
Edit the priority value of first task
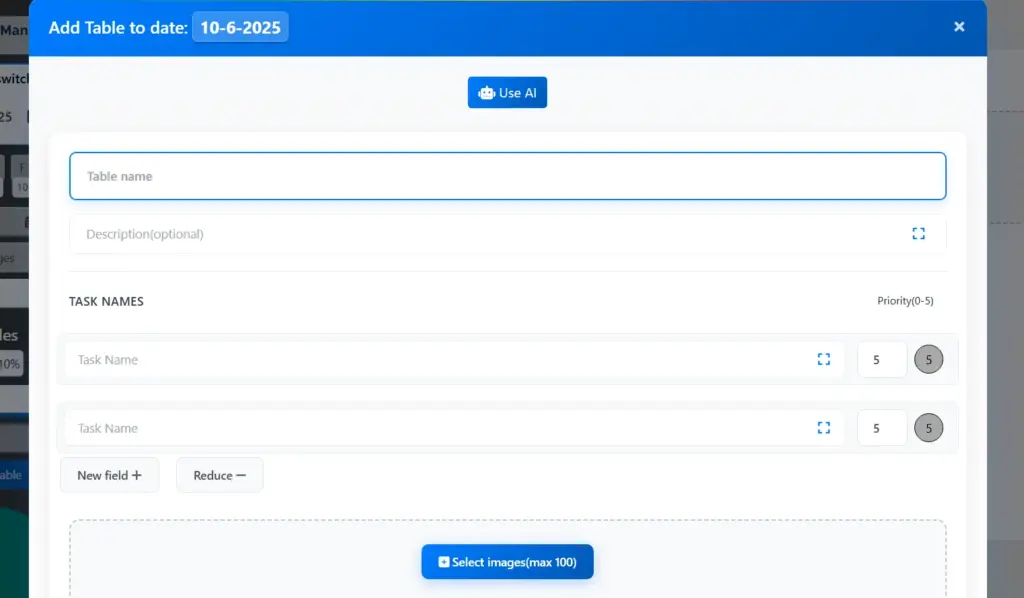point(881,358)
